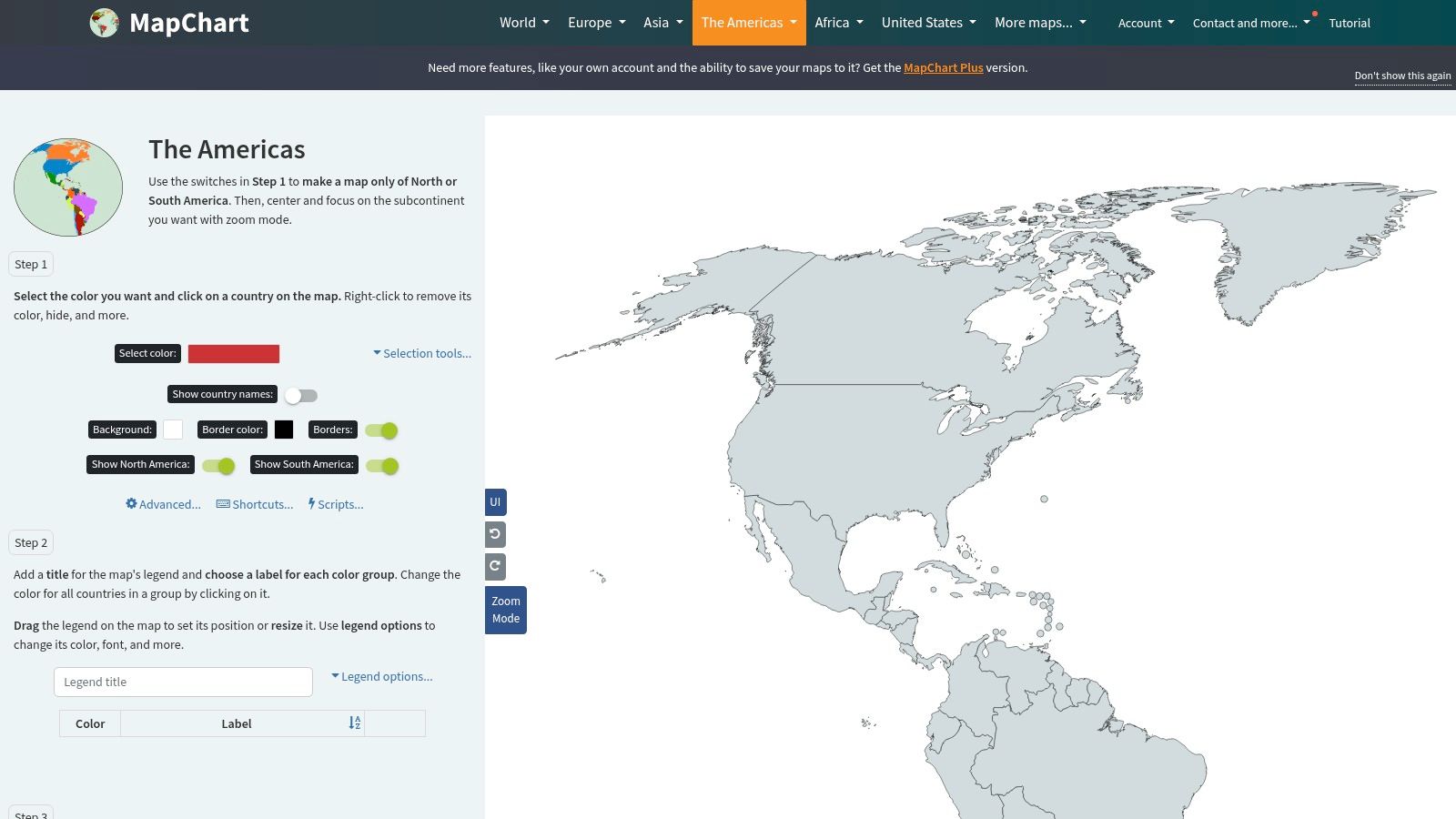The image size is (1456, 819).
Task: Click the redo arrow icon beside the map
Action: click(495, 566)
